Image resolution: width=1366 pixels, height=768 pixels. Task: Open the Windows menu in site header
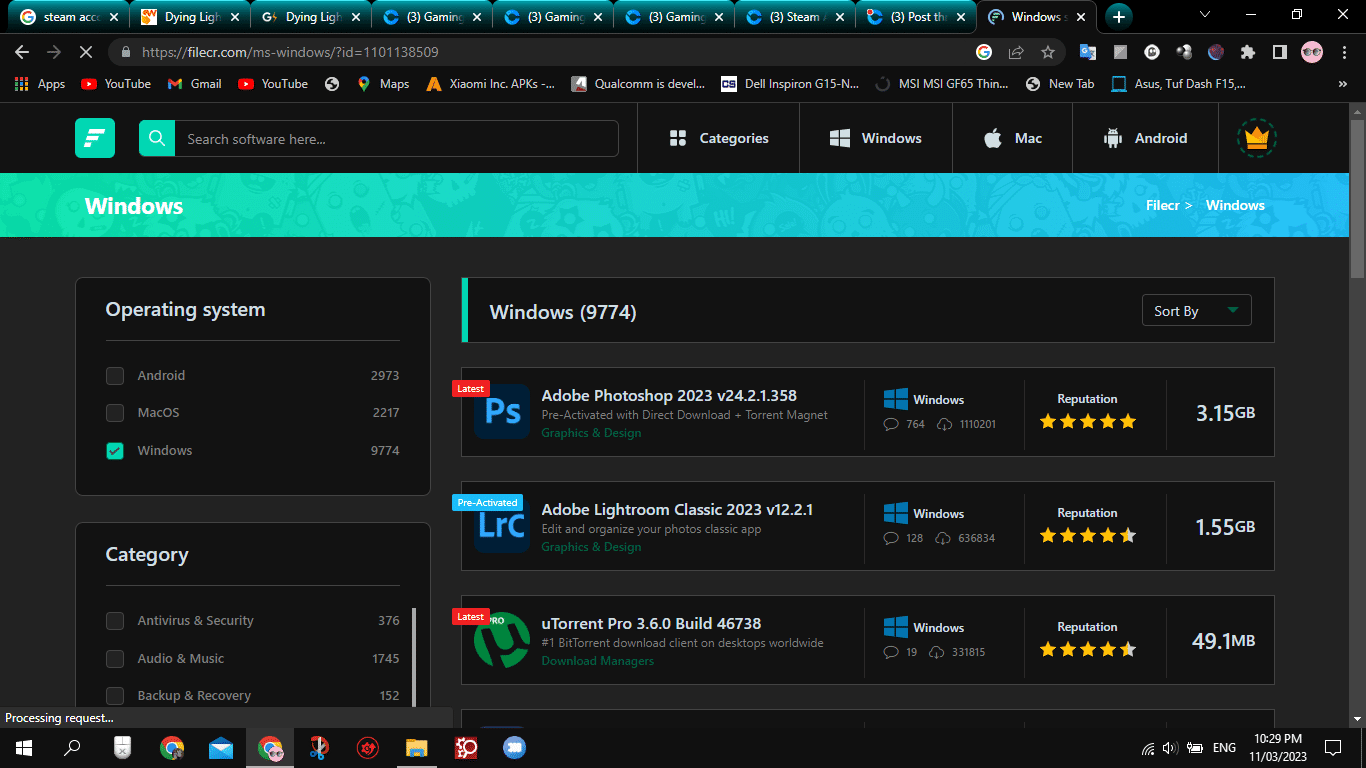pos(876,138)
